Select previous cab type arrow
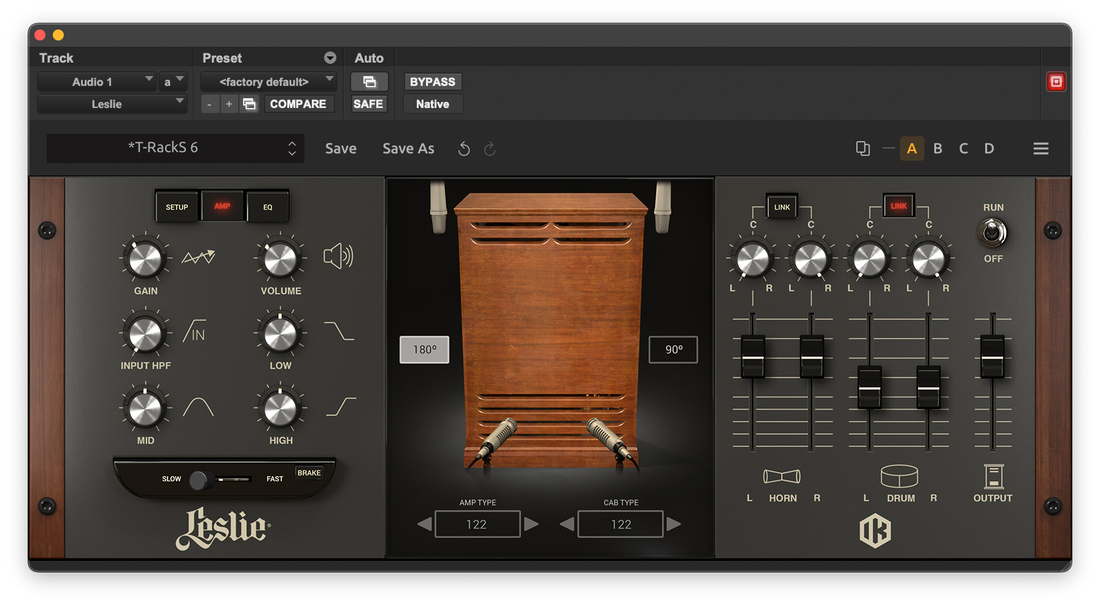Viewport: 1100px width, 605px height. click(568, 524)
